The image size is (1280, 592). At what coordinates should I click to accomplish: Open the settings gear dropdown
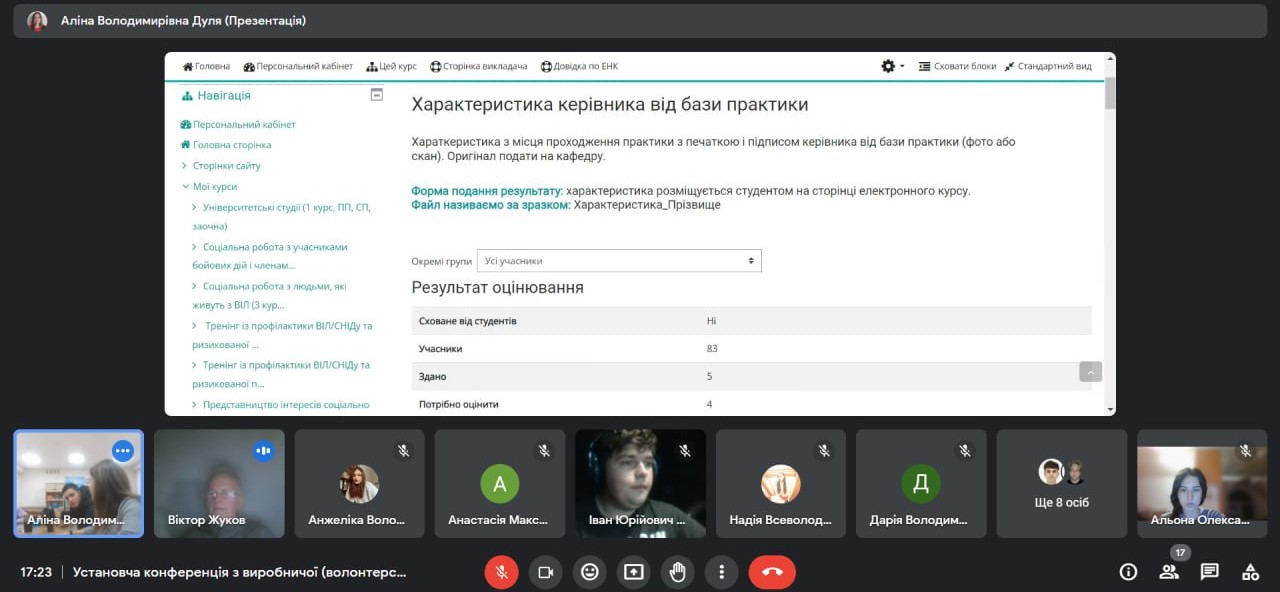(x=892, y=66)
